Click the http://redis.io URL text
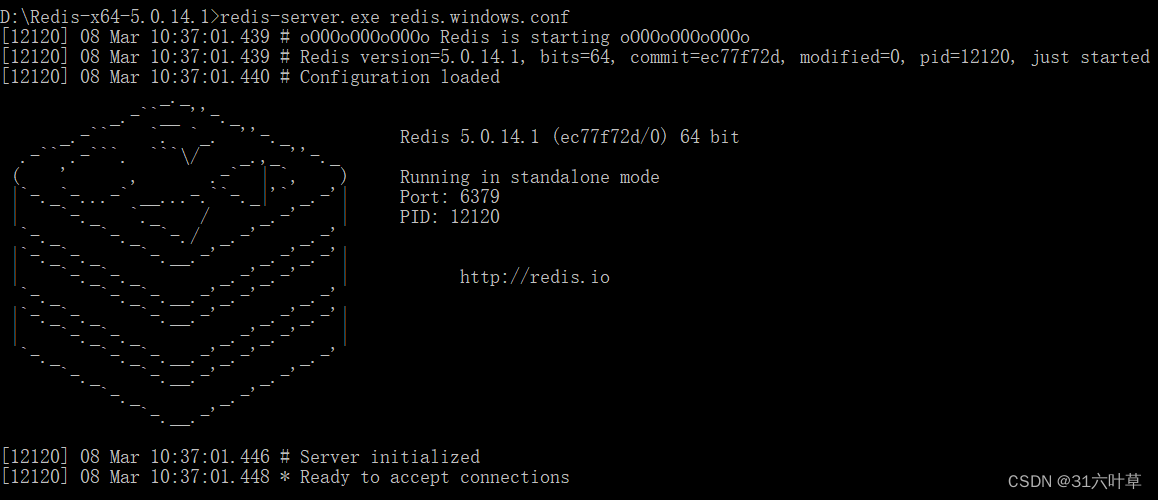Screen dimensions: 1158x500 (534, 277)
